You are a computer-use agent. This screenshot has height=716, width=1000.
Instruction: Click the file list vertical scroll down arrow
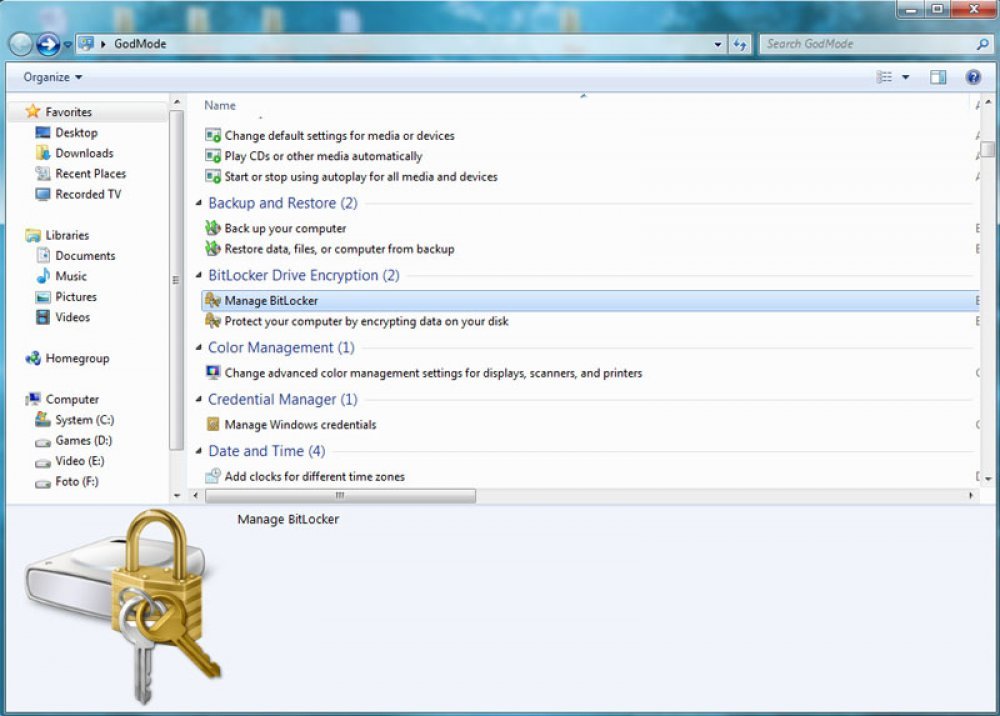pyautogui.click(x=988, y=479)
